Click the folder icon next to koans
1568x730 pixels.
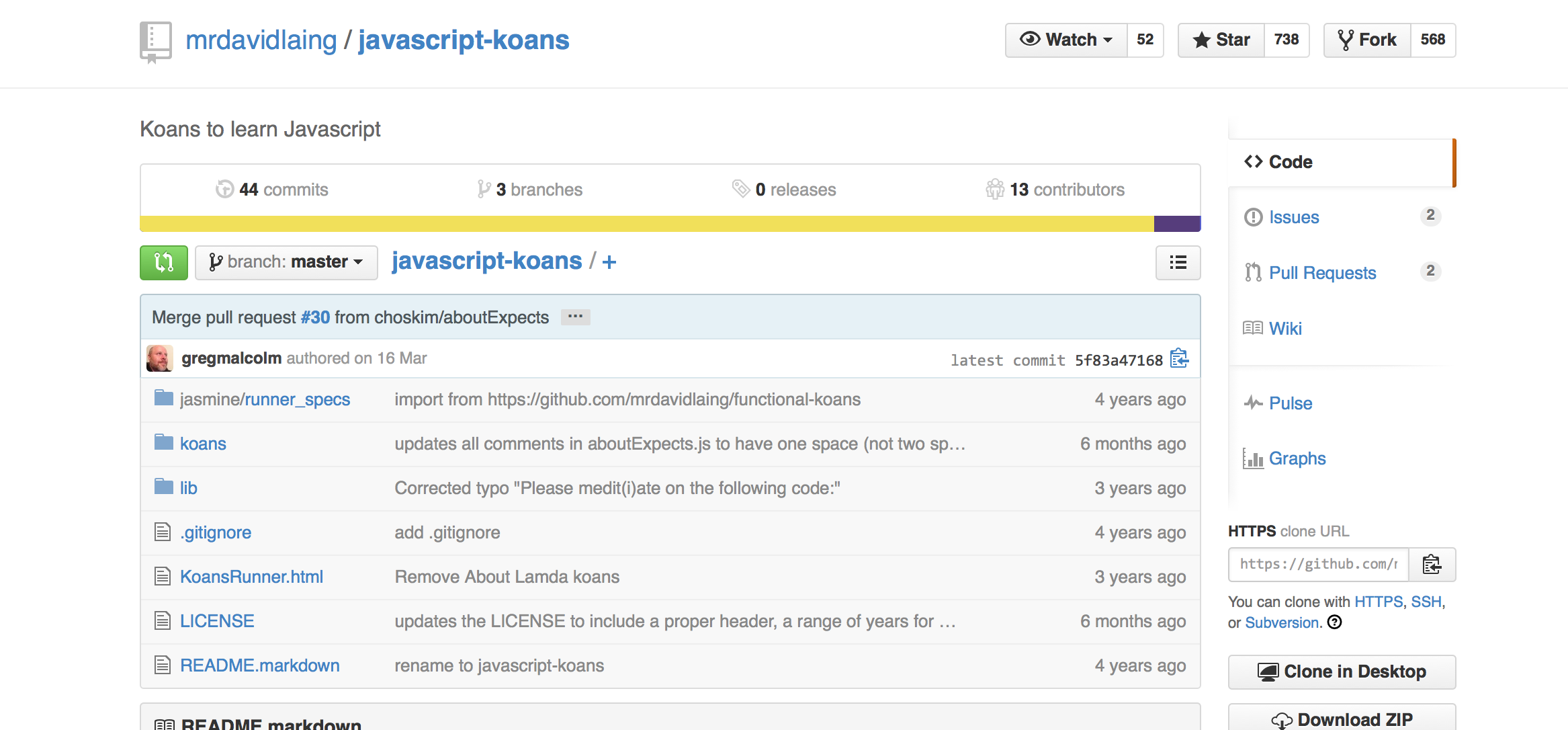[163, 442]
